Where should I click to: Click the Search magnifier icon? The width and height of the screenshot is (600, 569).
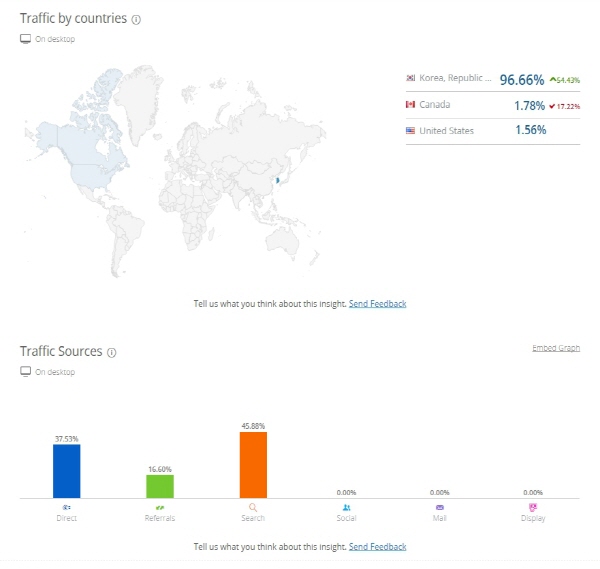253,507
